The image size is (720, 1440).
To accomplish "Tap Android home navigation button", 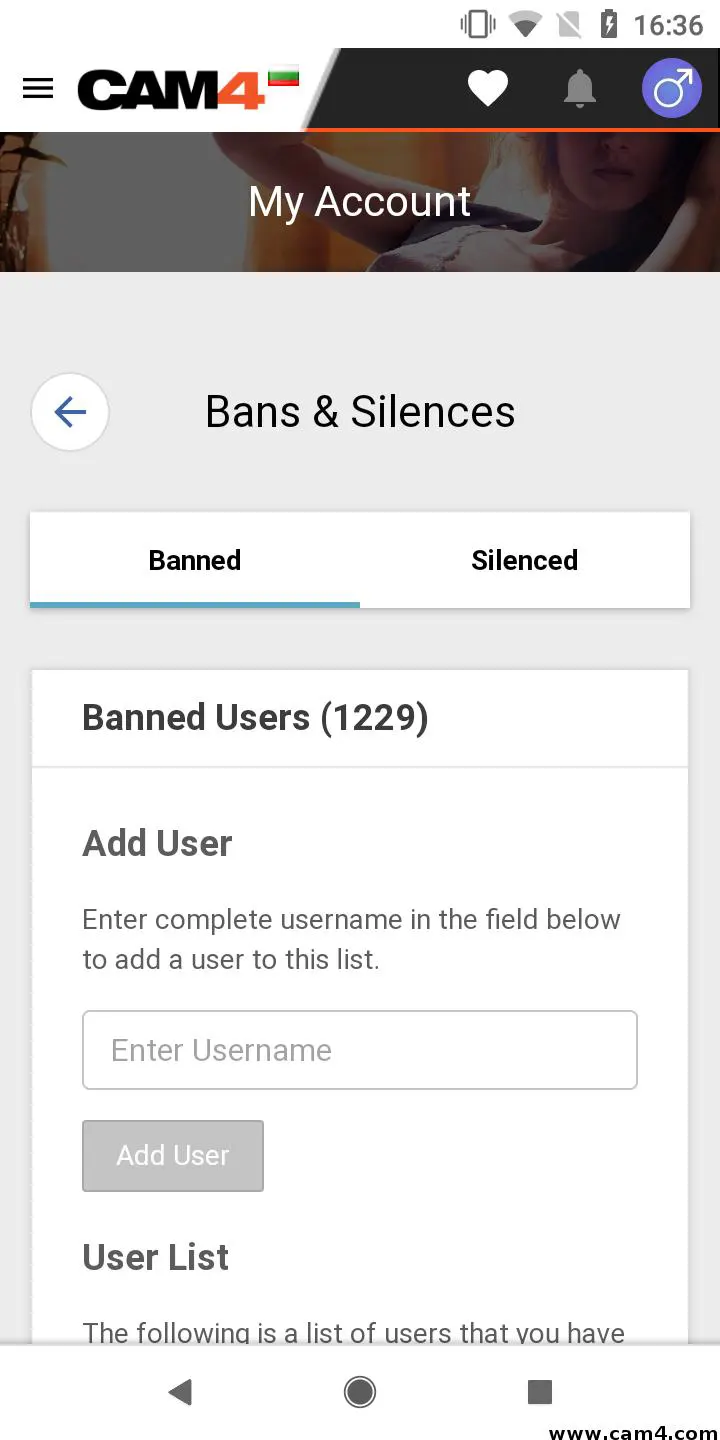I will coord(360,1391).
